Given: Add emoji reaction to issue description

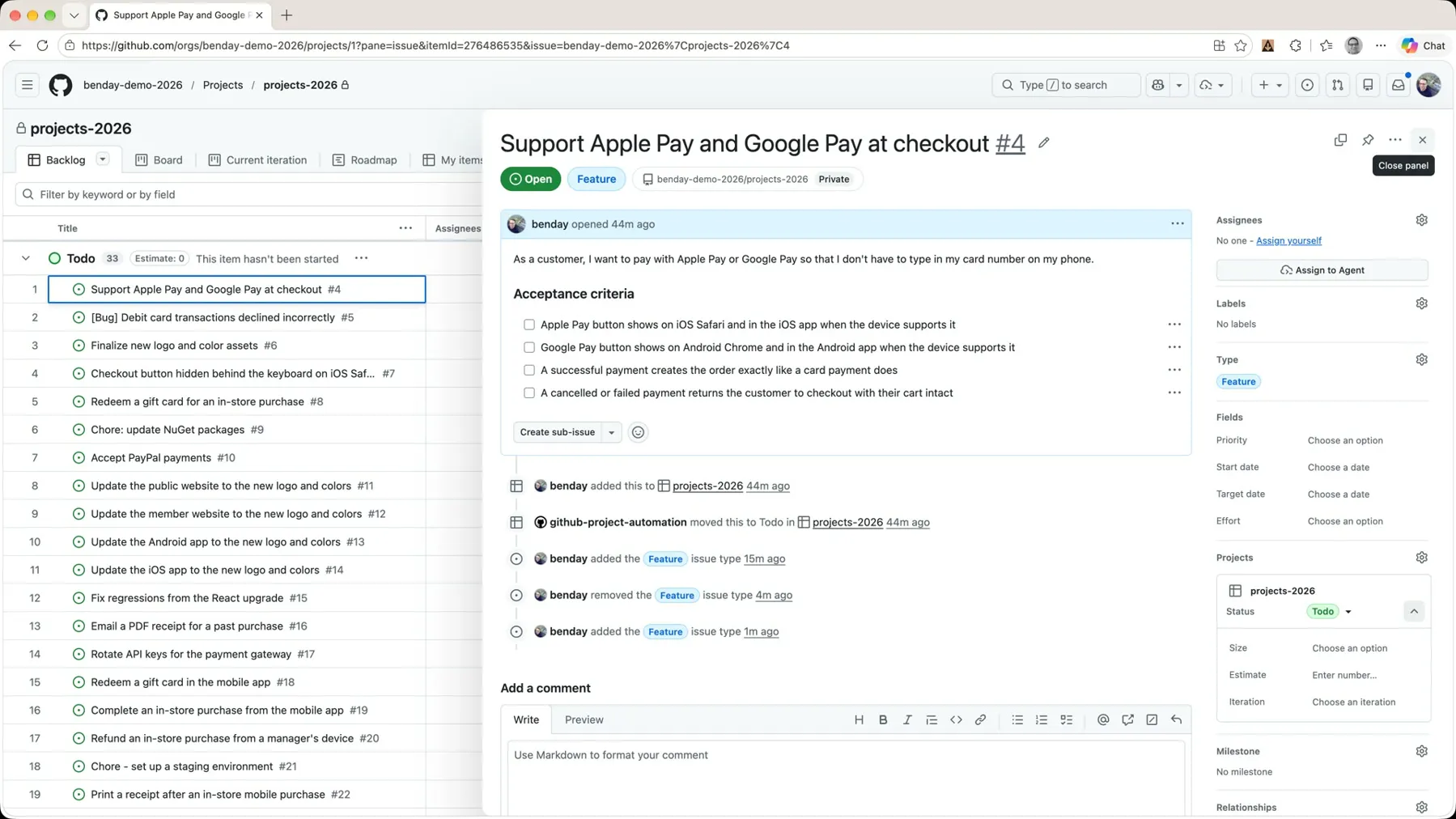Looking at the screenshot, I should (638, 432).
